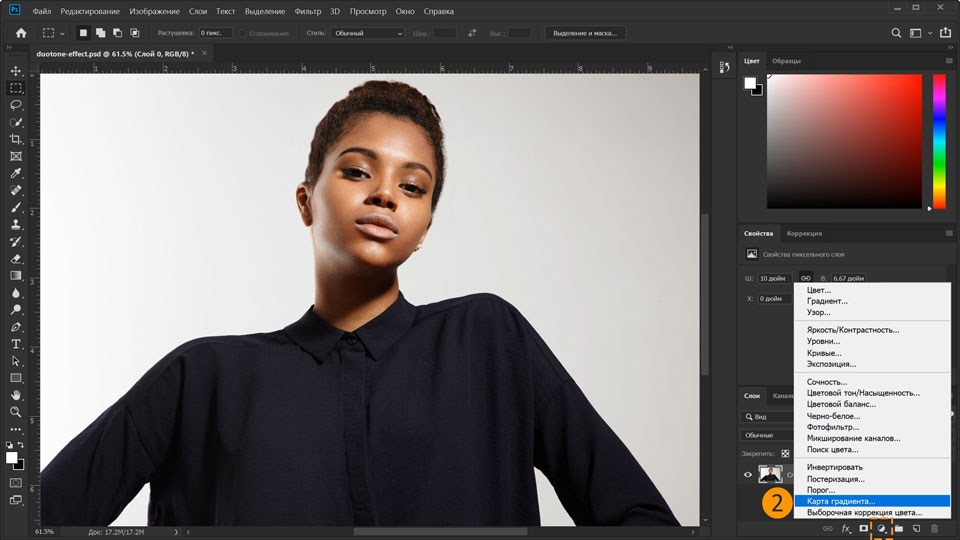The height and width of the screenshot is (540, 960).
Task: Select the Eyedropper tool
Action: (x=16, y=173)
